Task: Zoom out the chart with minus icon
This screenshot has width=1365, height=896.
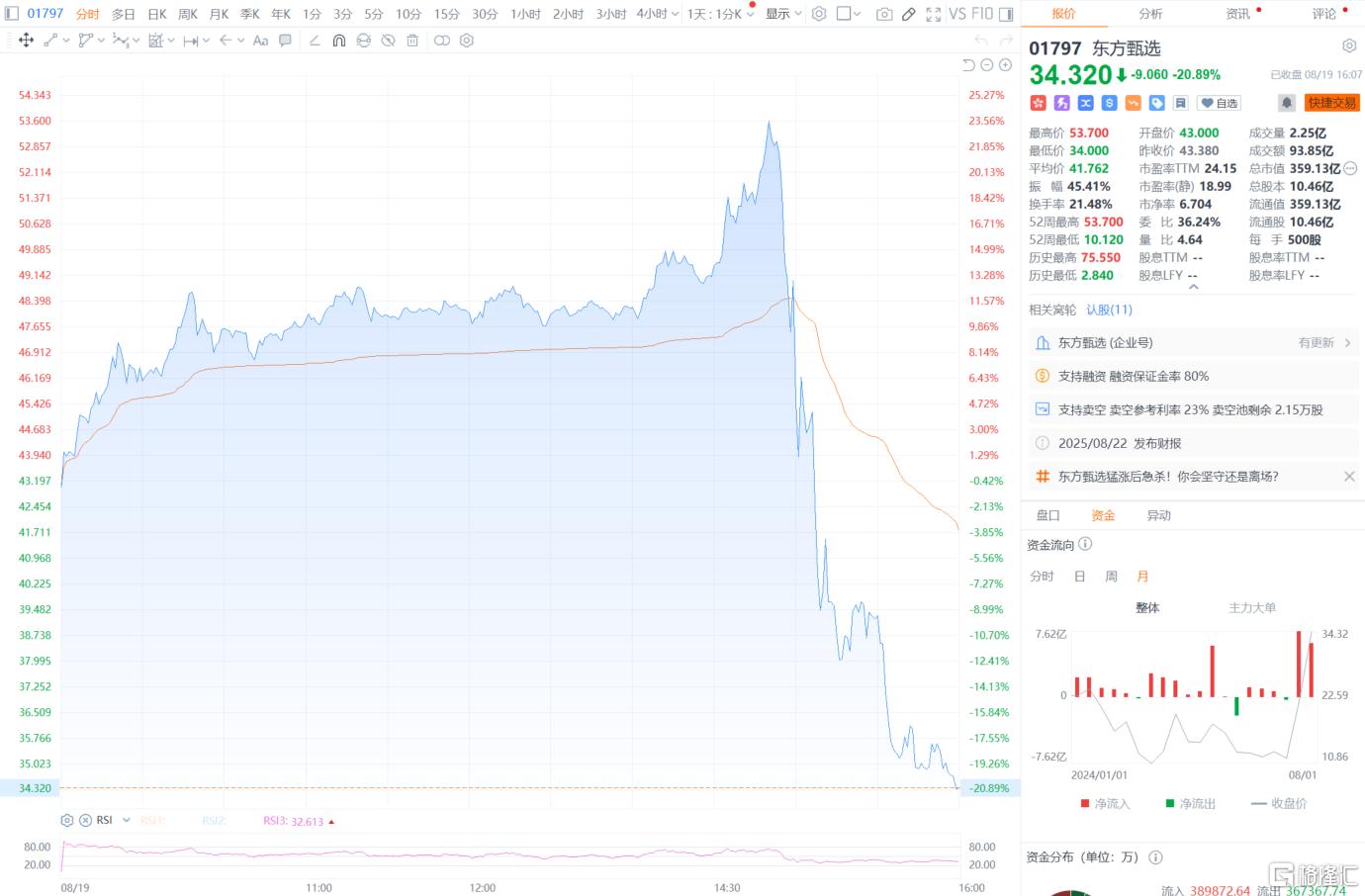Action: (987, 65)
